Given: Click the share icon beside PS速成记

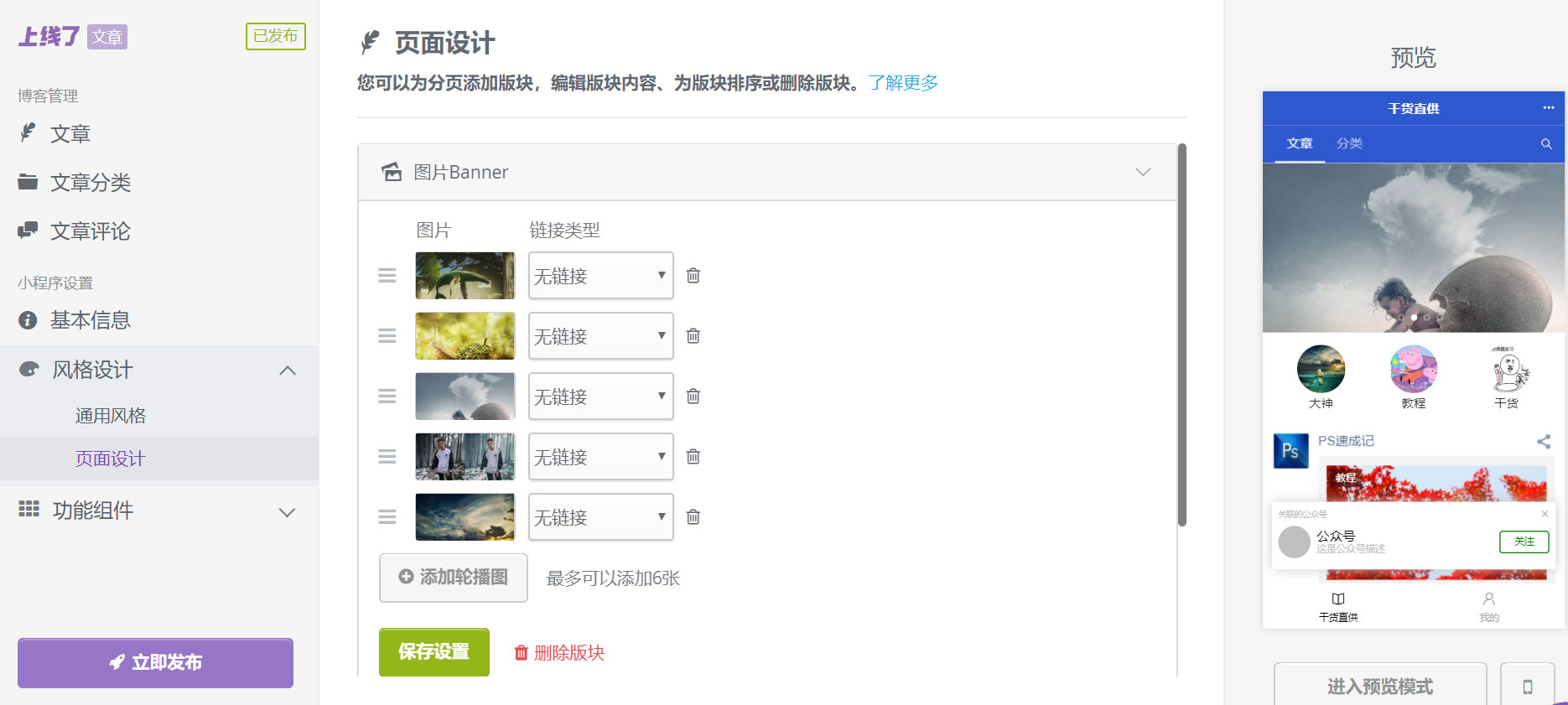Looking at the screenshot, I should tap(1544, 441).
